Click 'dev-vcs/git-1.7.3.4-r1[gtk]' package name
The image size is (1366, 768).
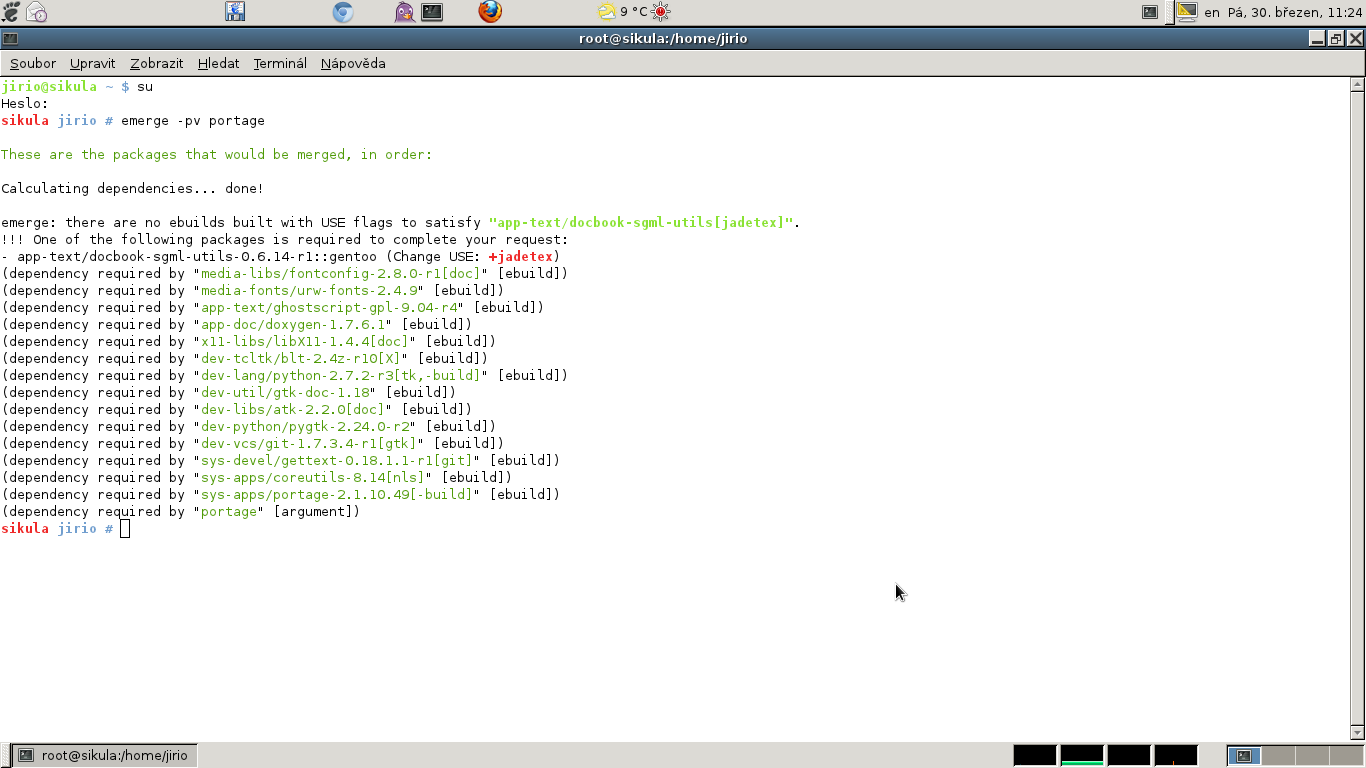pyautogui.click(x=308, y=443)
